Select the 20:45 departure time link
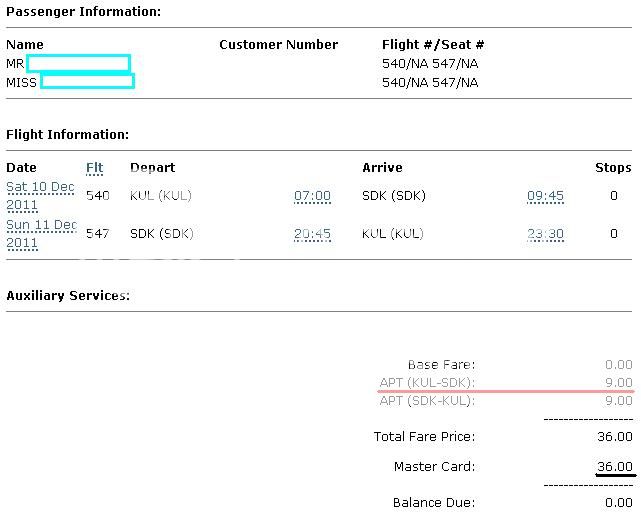The width and height of the screenshot is (641, 514). point(312,234)
